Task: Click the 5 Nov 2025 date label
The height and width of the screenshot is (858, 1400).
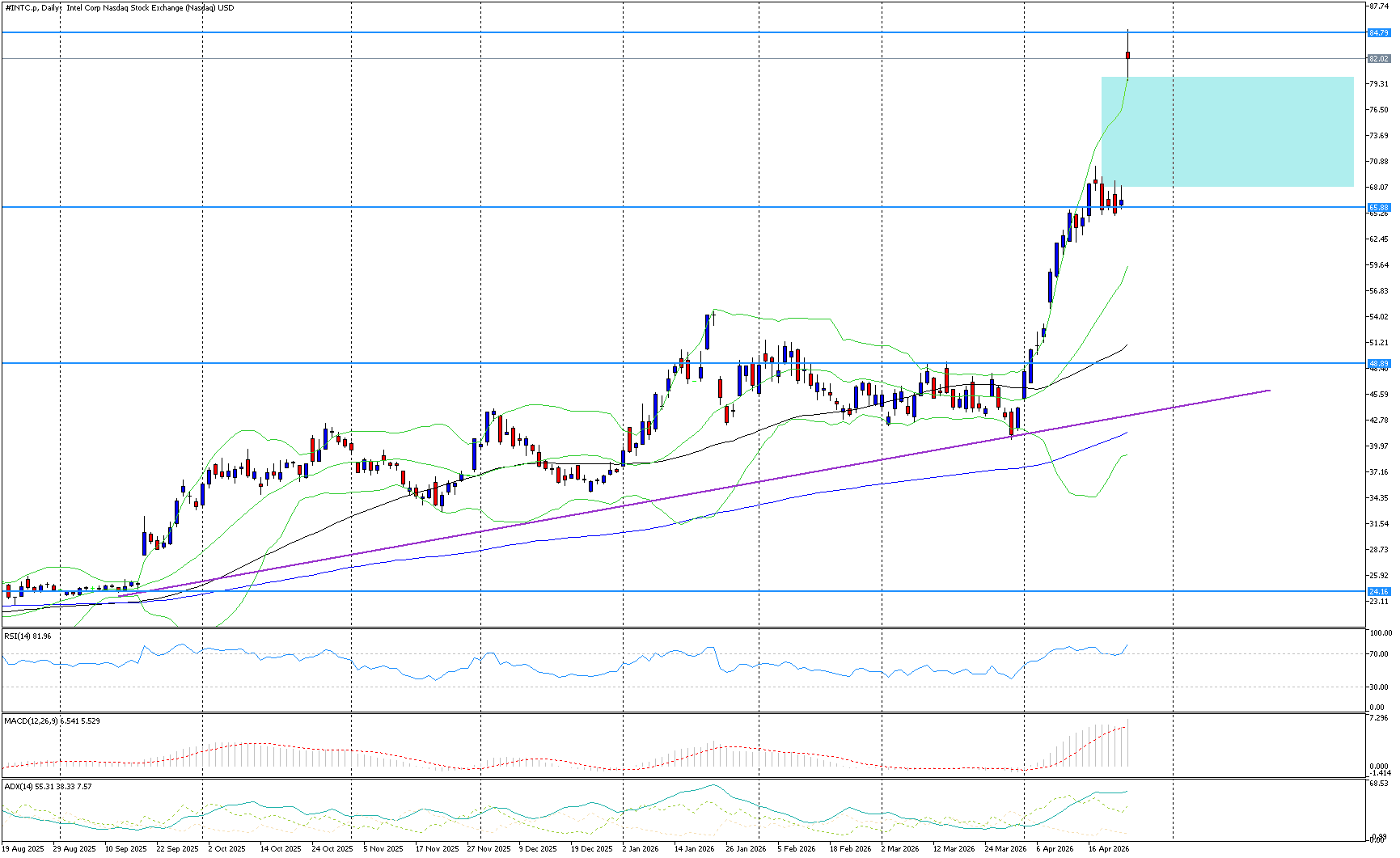Action: pyautogui.click(x=383, y=849)
